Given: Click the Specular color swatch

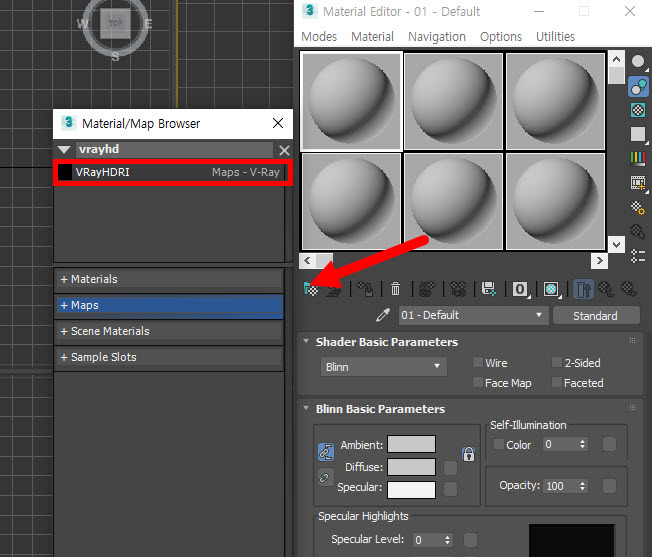Looking at the screenshot, I should 411,490.
